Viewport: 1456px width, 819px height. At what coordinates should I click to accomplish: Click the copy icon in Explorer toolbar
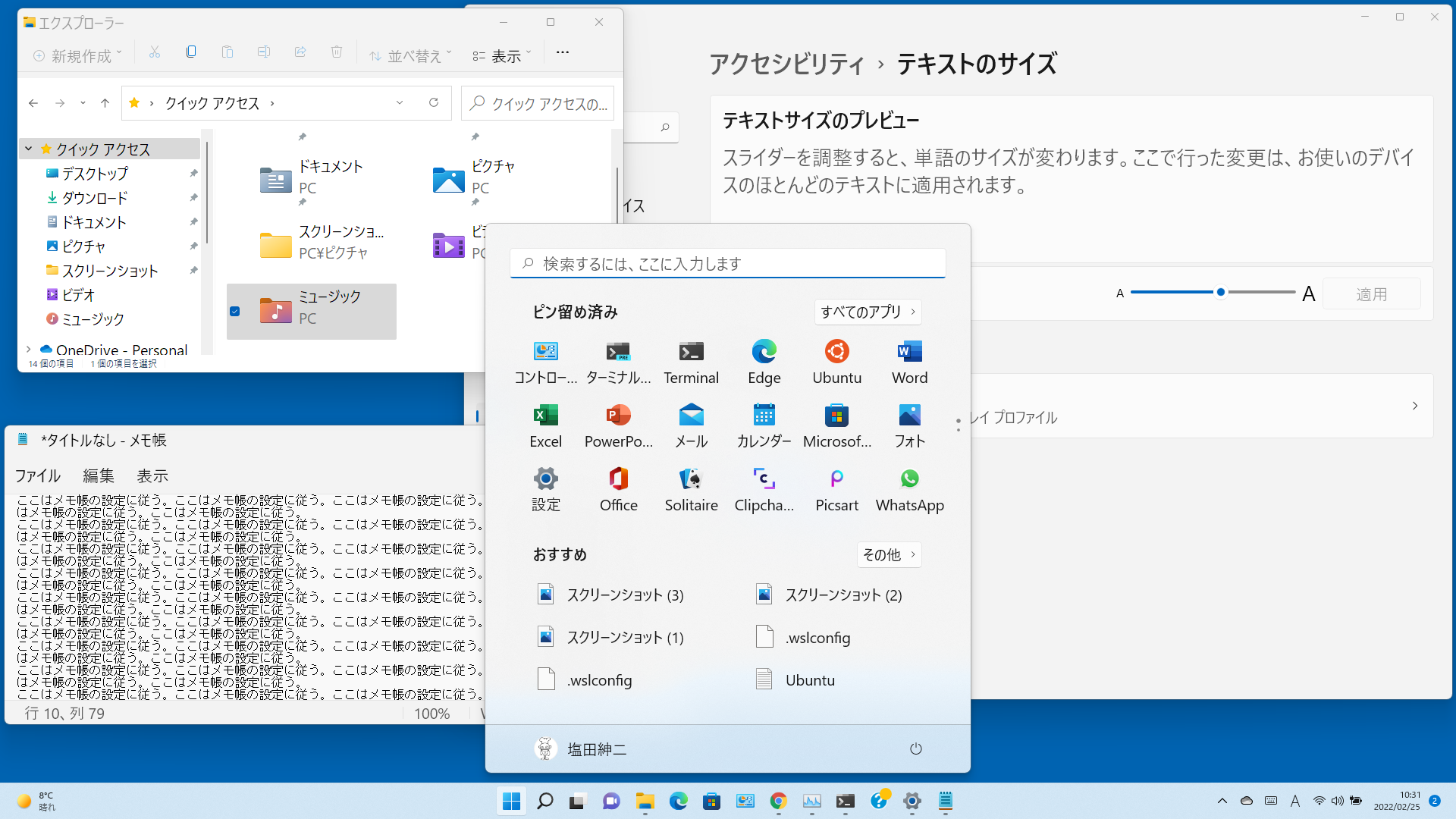(191, 52)
